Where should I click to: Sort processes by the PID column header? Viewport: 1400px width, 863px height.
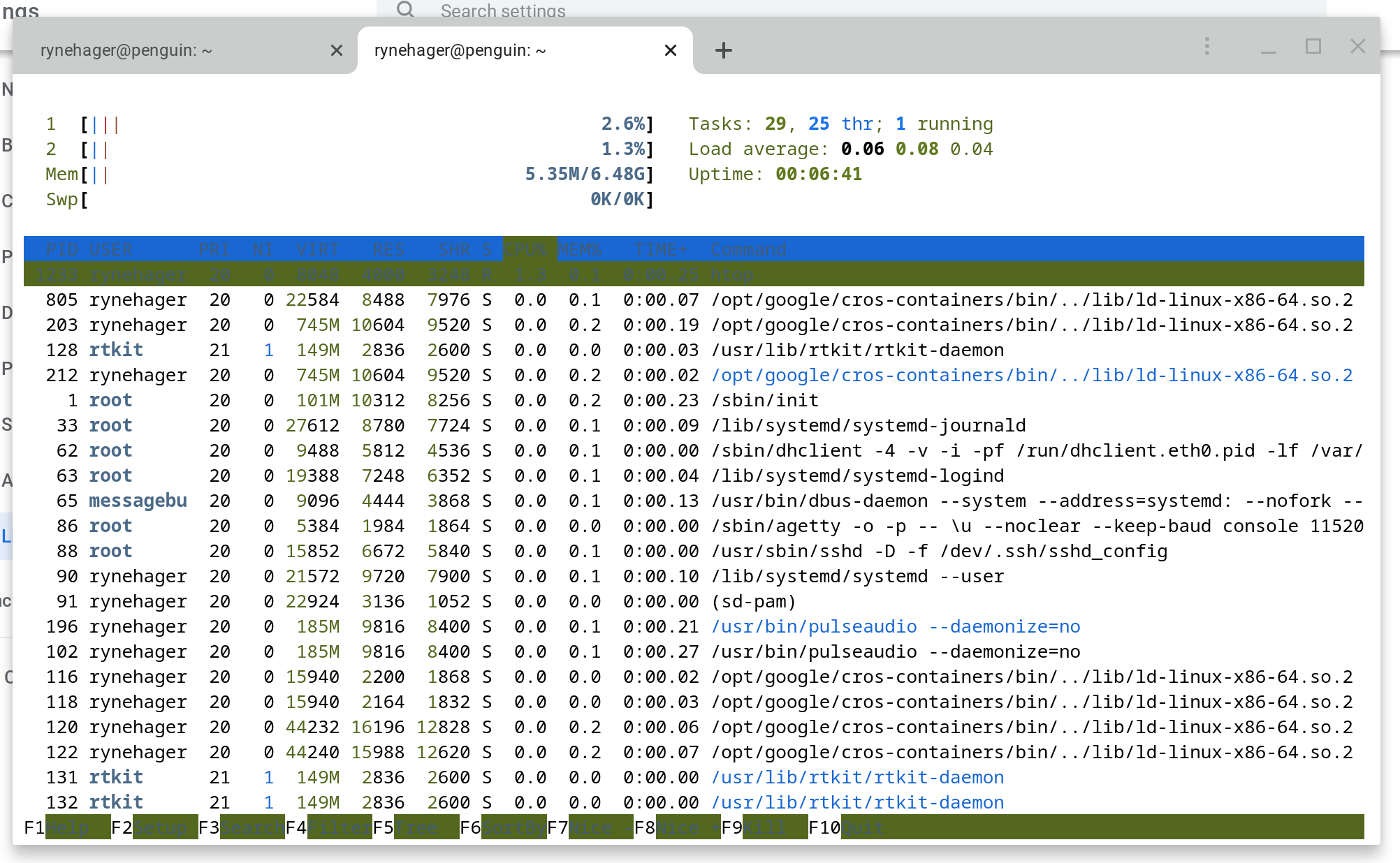point(63,249)
